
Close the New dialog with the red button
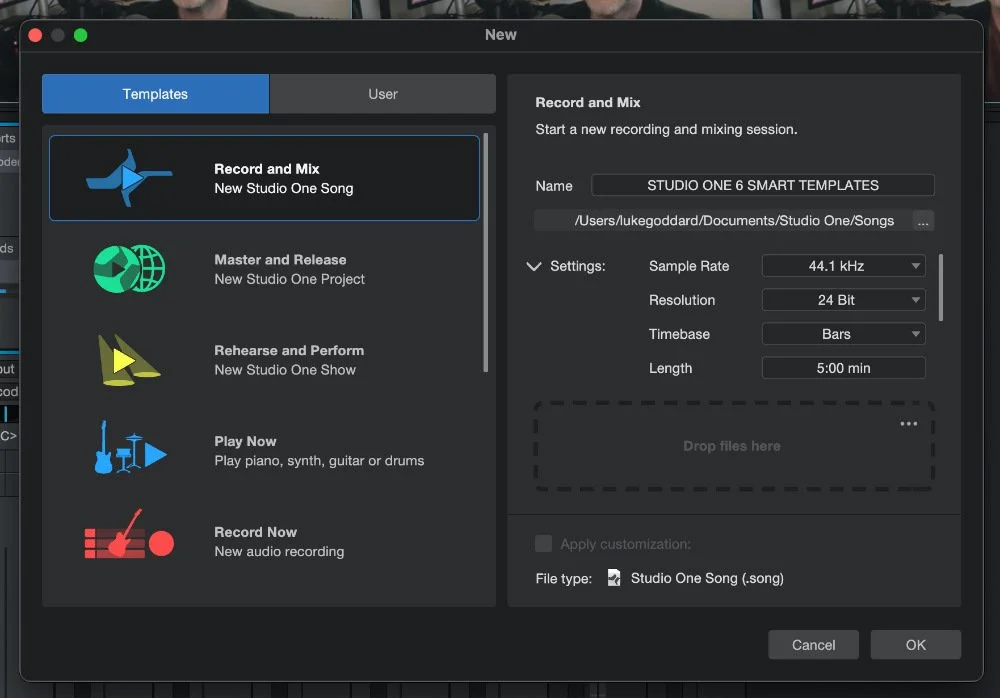coord(36,35)
